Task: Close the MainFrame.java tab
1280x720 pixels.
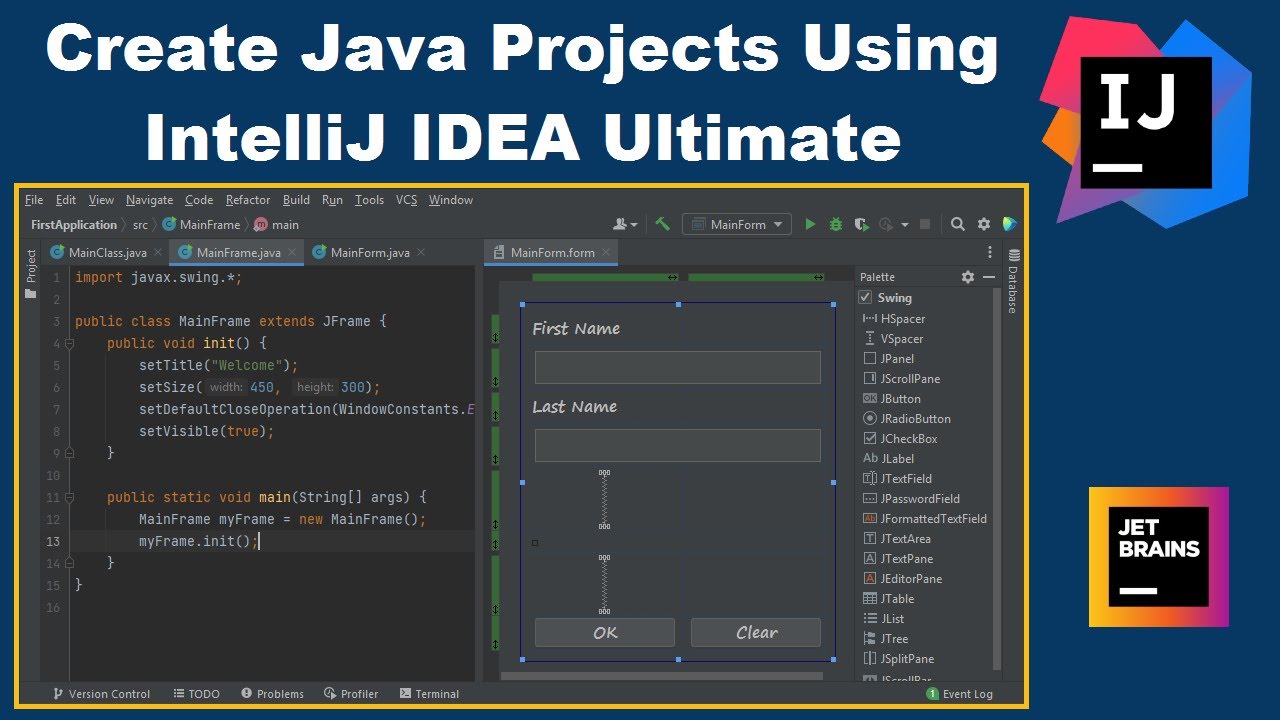Action: point(293,253)
